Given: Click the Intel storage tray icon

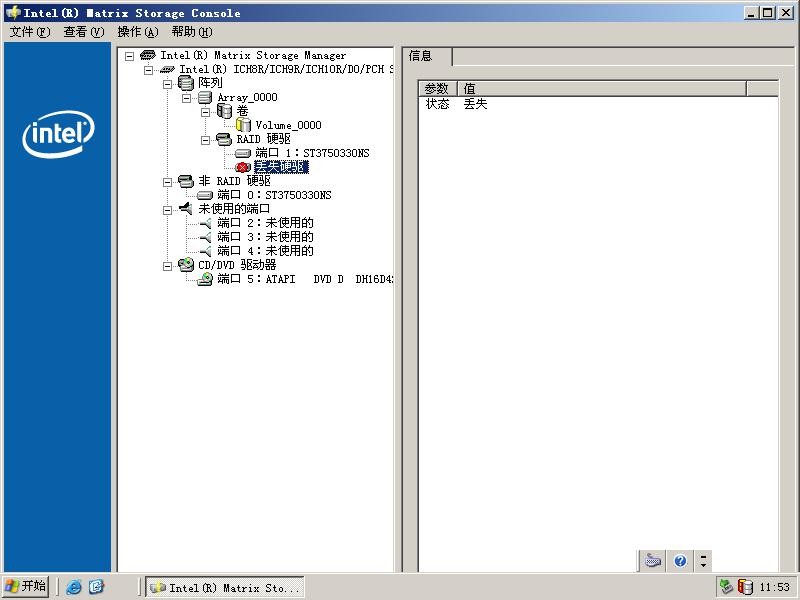Looking at the screenshot, I should (745, 587).
